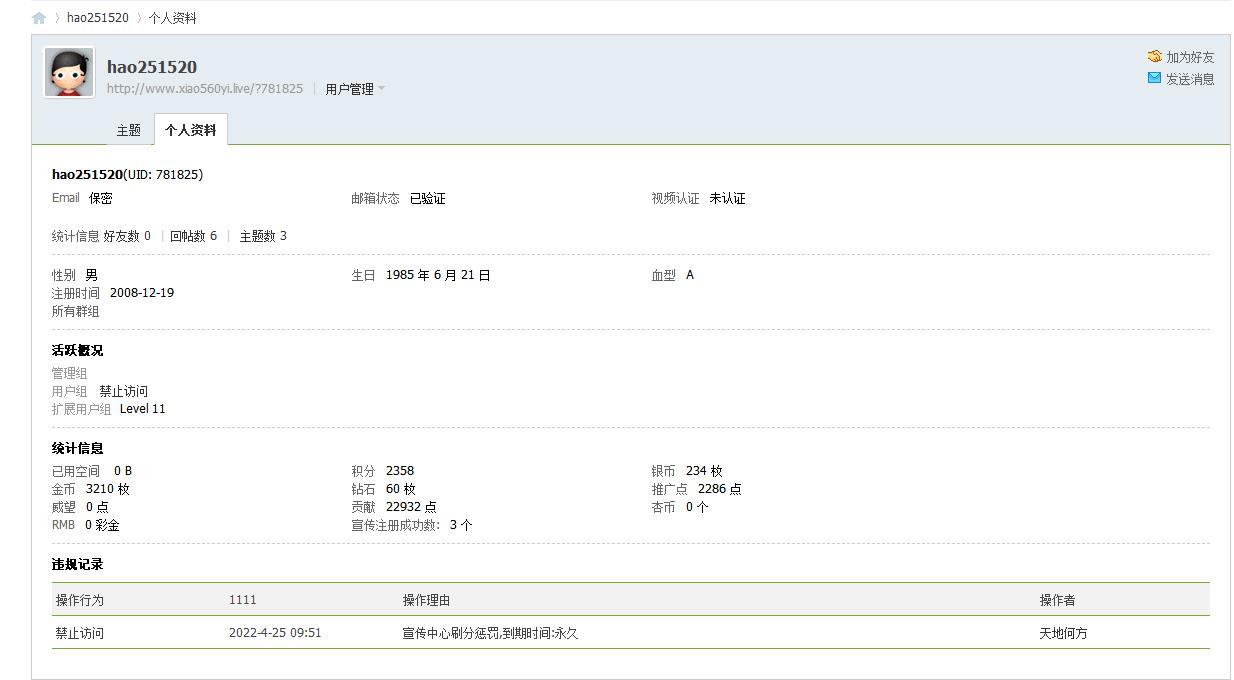The image size is (1234, 680).
Task: Open the profile URL link
Action: pyautogui.click(x=204, y=89)
